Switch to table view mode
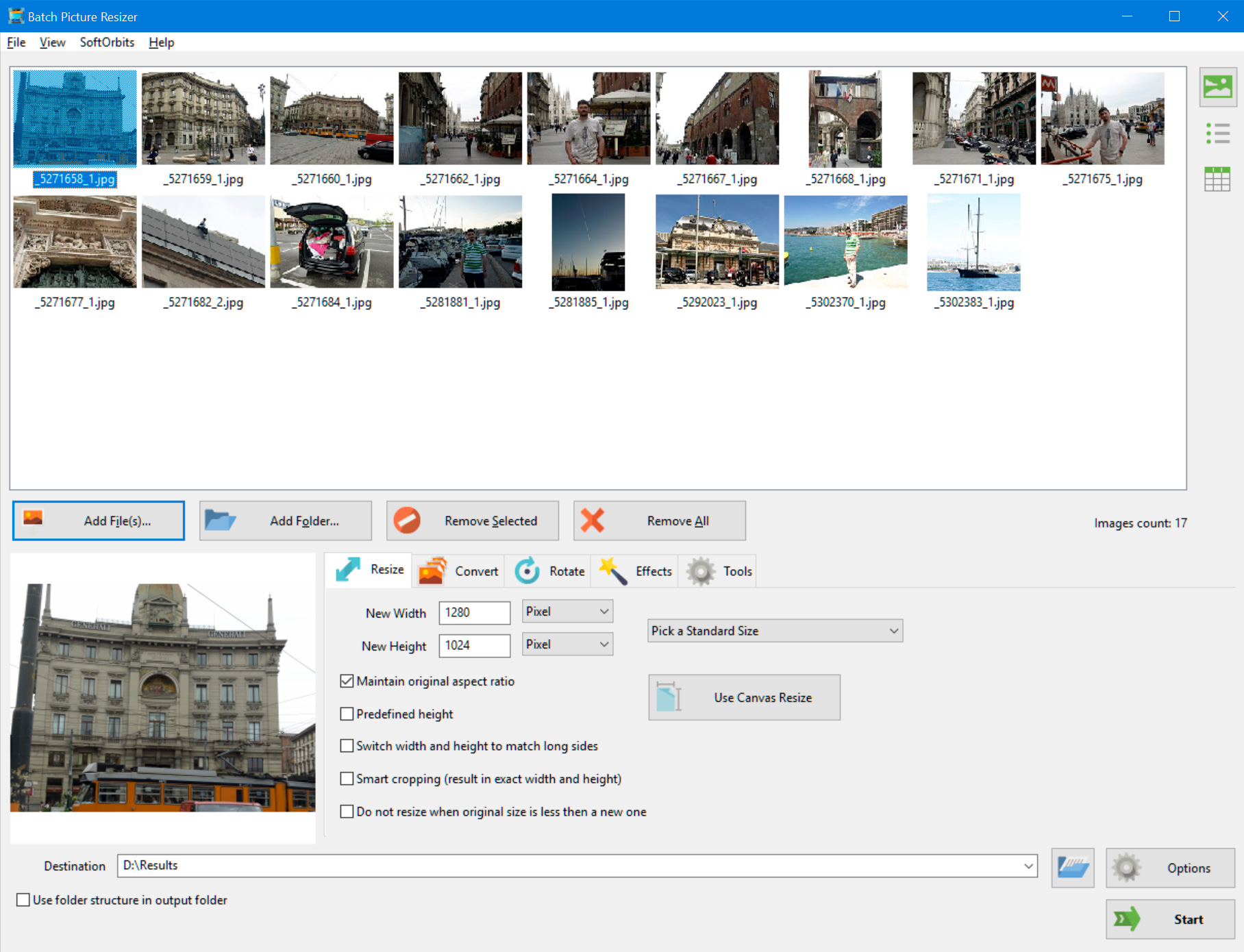The image size is (1244, 952). 1217,179
